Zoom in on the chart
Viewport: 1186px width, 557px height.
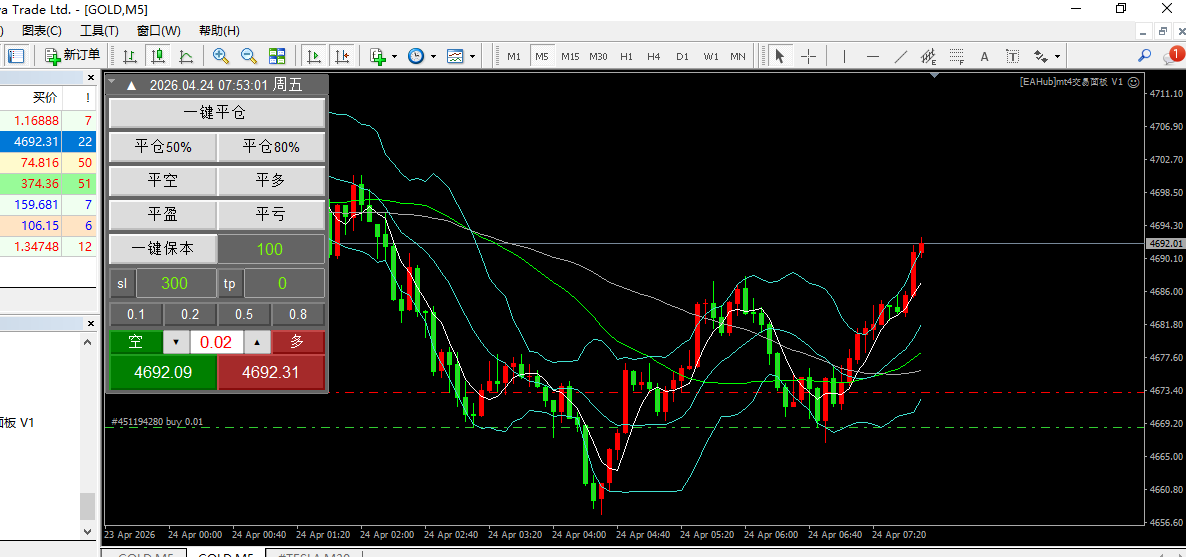(221, 55)
